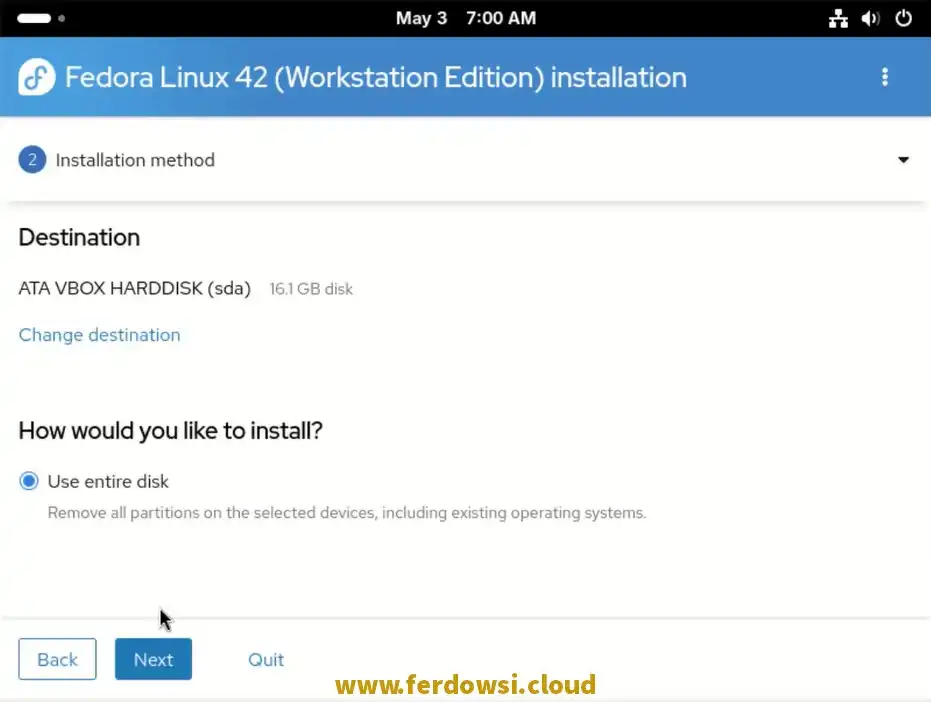931x702 pixels.
Task: Open the Activities workspace indicator
Action: click(41, 18)
